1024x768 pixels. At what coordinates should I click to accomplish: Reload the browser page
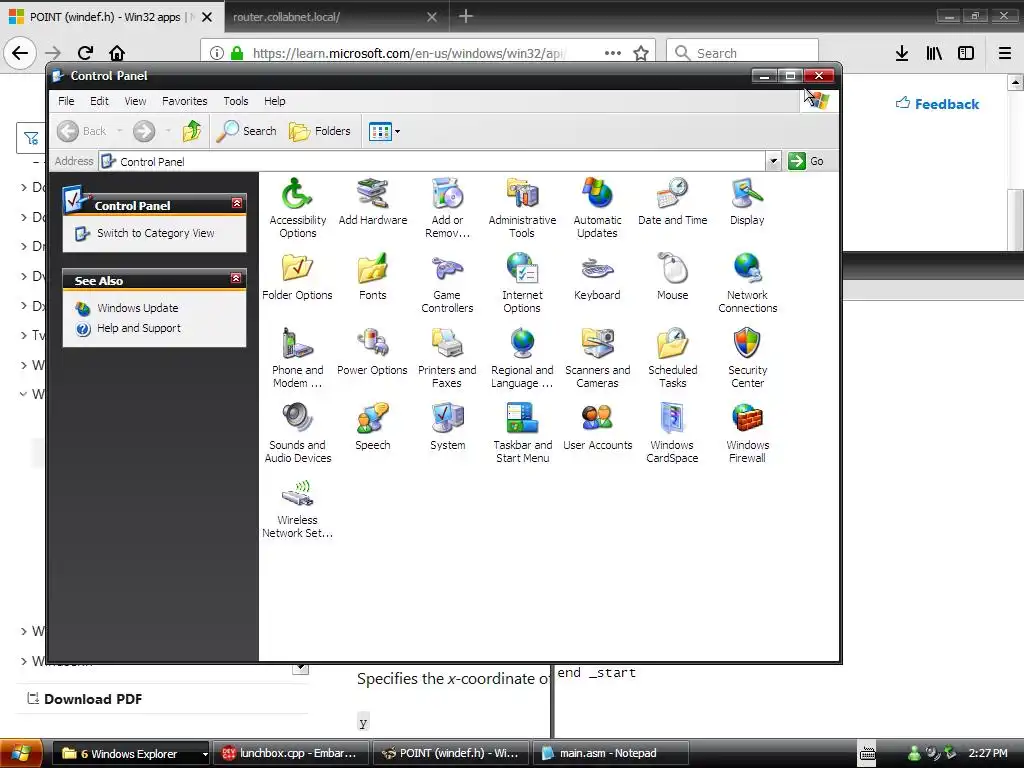point(85,53)
